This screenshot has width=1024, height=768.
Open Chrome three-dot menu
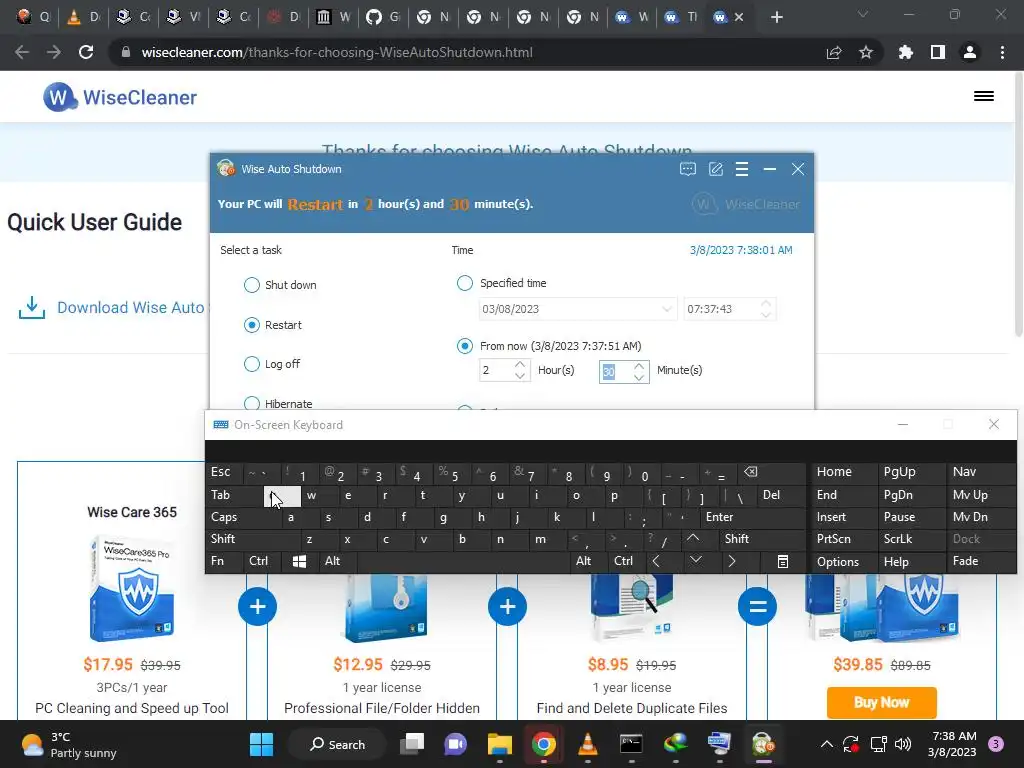pos(1002,52)
